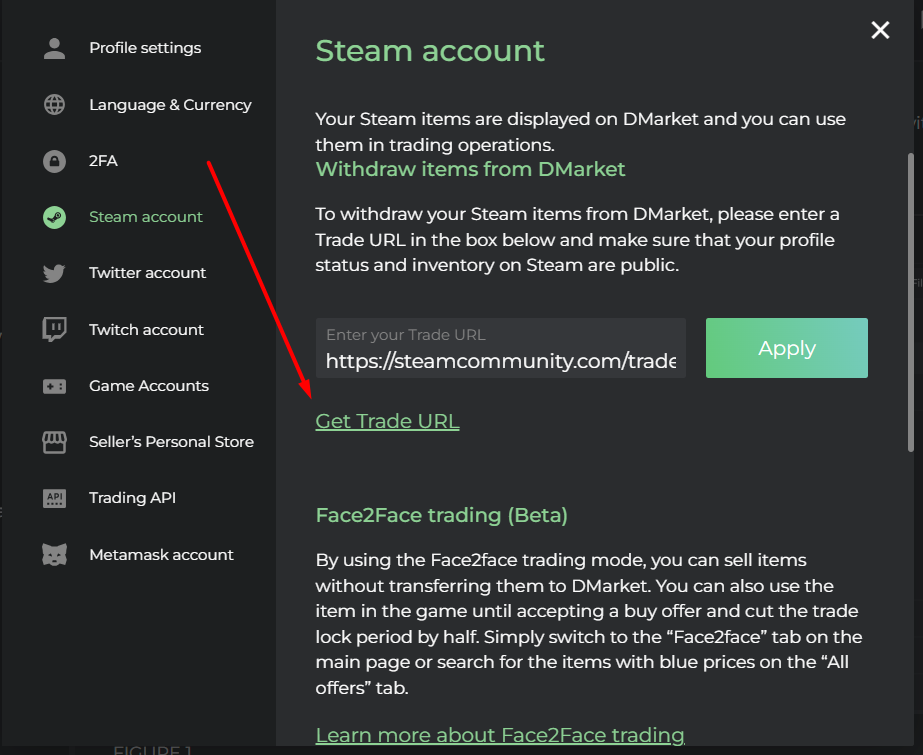
Task: Click the Metamask fox icon
Action: tap(54, 554)
